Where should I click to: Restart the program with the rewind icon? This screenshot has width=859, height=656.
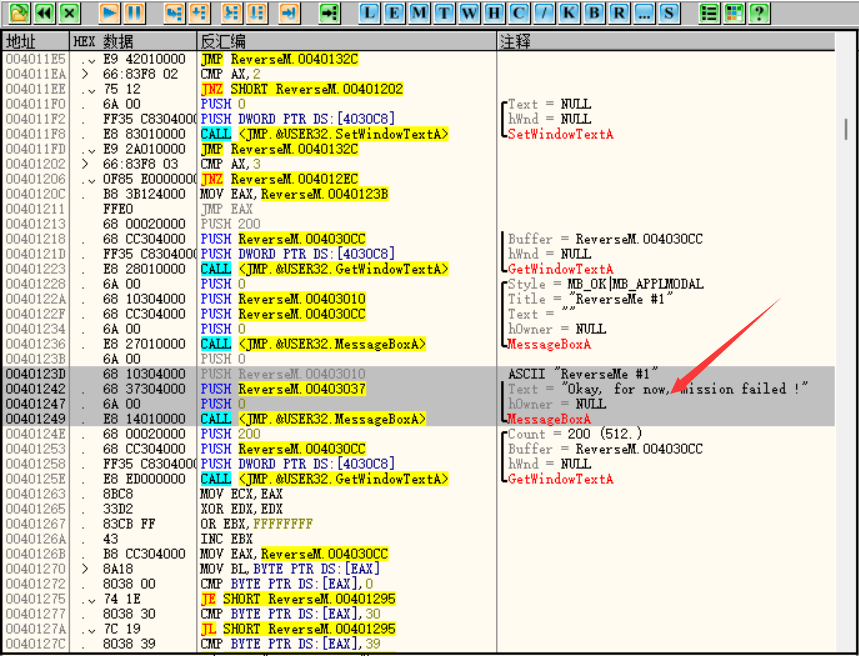coord(44,13)
